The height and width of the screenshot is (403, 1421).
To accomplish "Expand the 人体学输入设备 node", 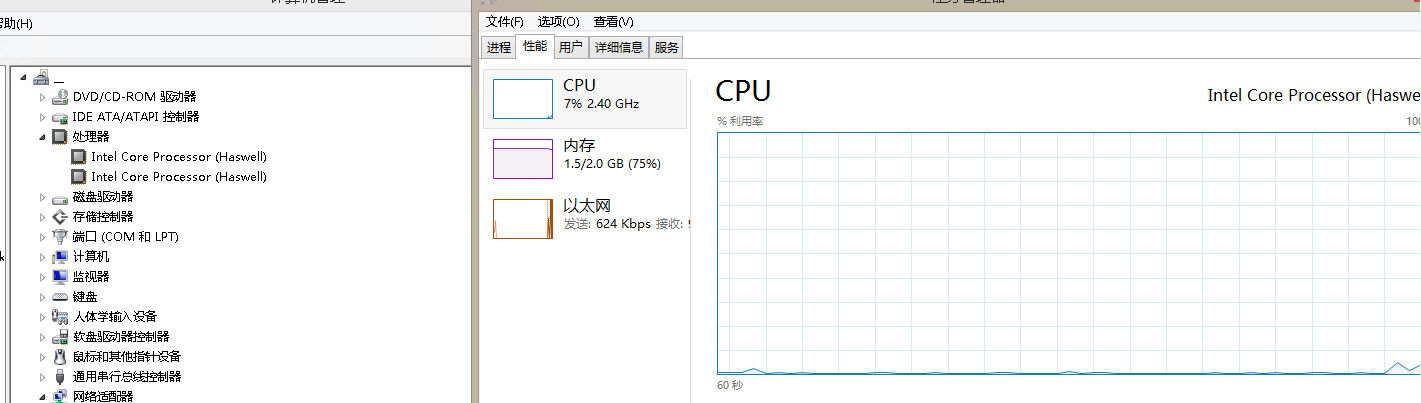I will point(42,317).
